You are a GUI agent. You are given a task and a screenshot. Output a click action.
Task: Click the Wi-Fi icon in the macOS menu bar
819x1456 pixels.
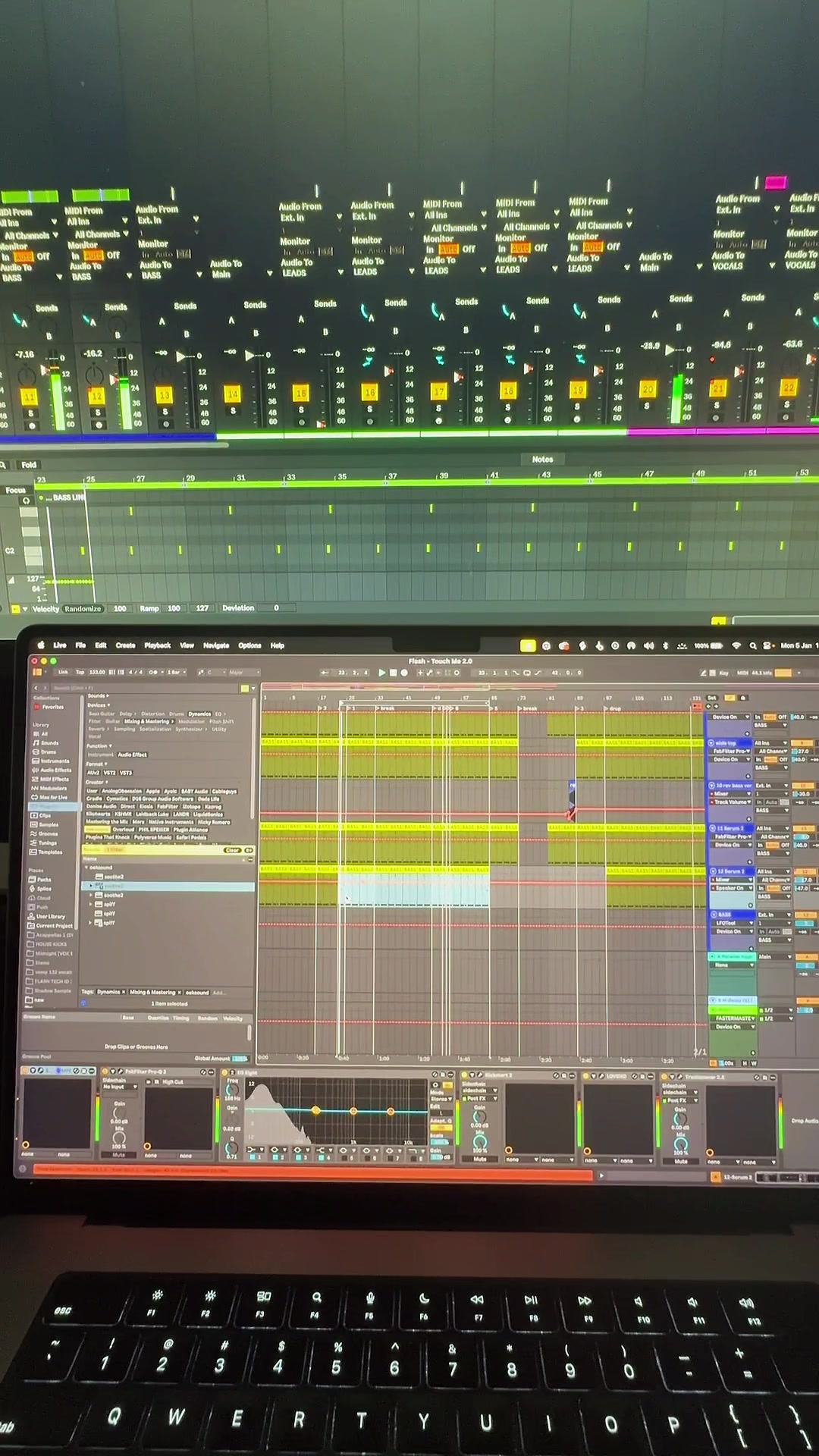(x=736, y=646)
